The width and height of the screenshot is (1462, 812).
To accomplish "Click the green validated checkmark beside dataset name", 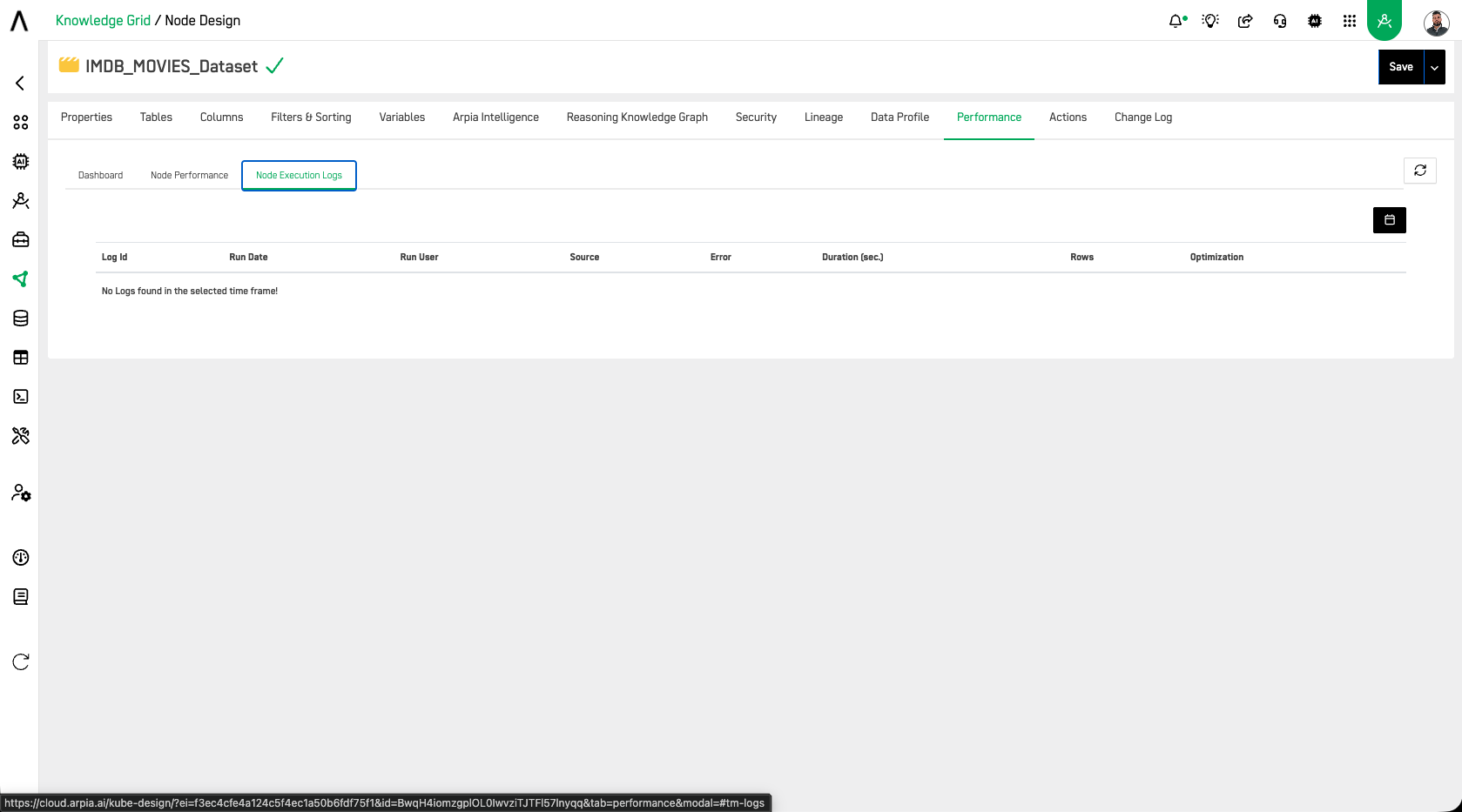I will pyautogui.click(x=274, y=66).
